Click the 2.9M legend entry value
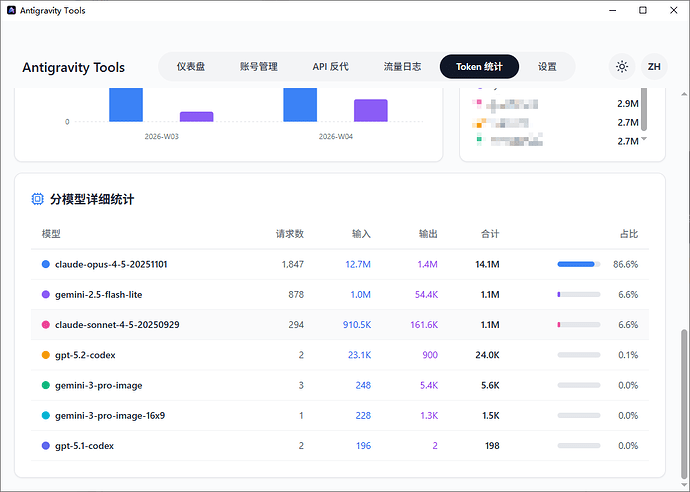Viewport: 690px width, 492px height. coord(628,104)
